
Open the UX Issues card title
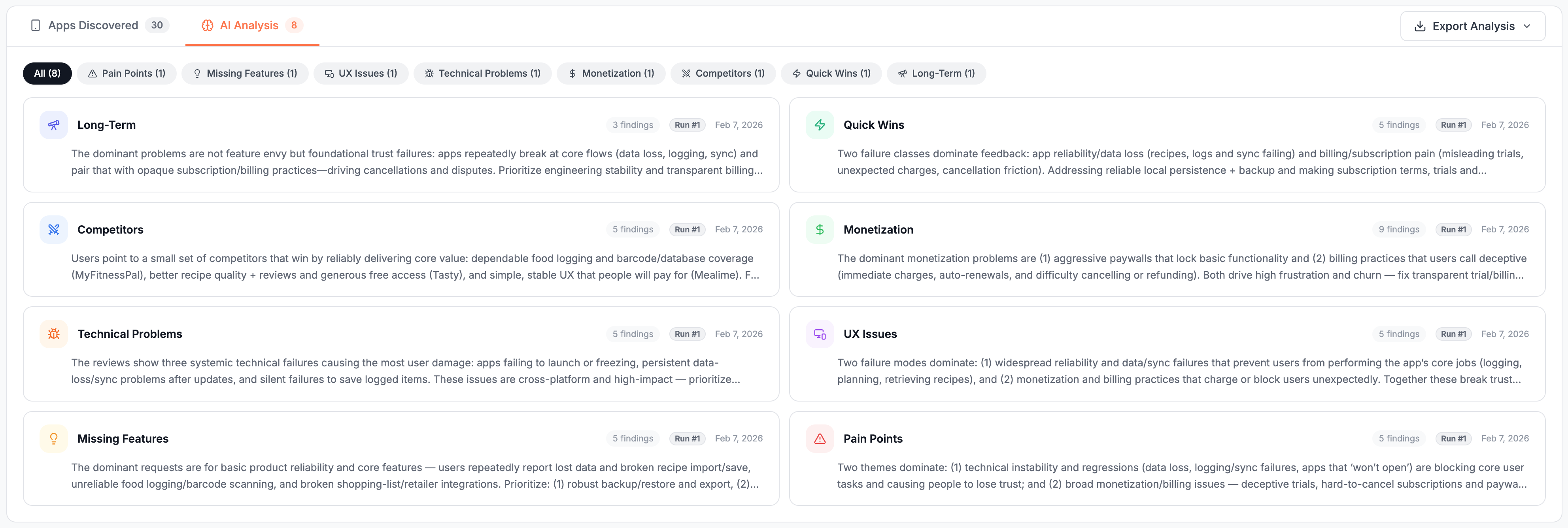(x=869, y=334)
